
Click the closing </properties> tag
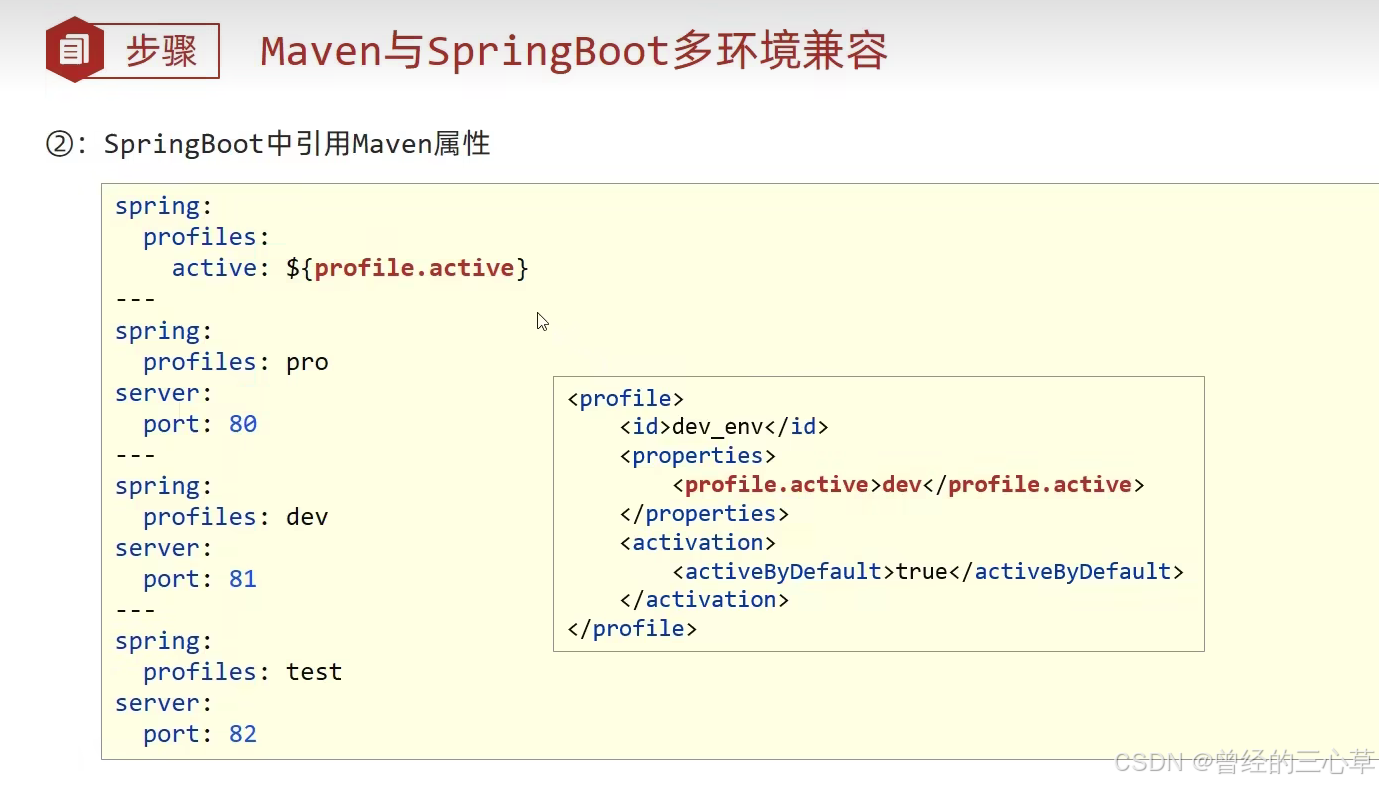[x=704, y=514]
